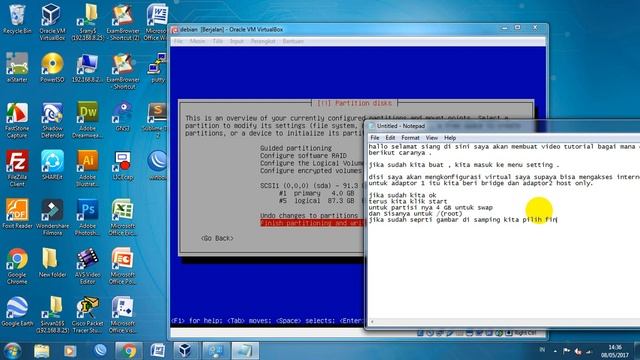640x360 pixels.
Task: Open Notepad's View menu
Action: (431, 138)
